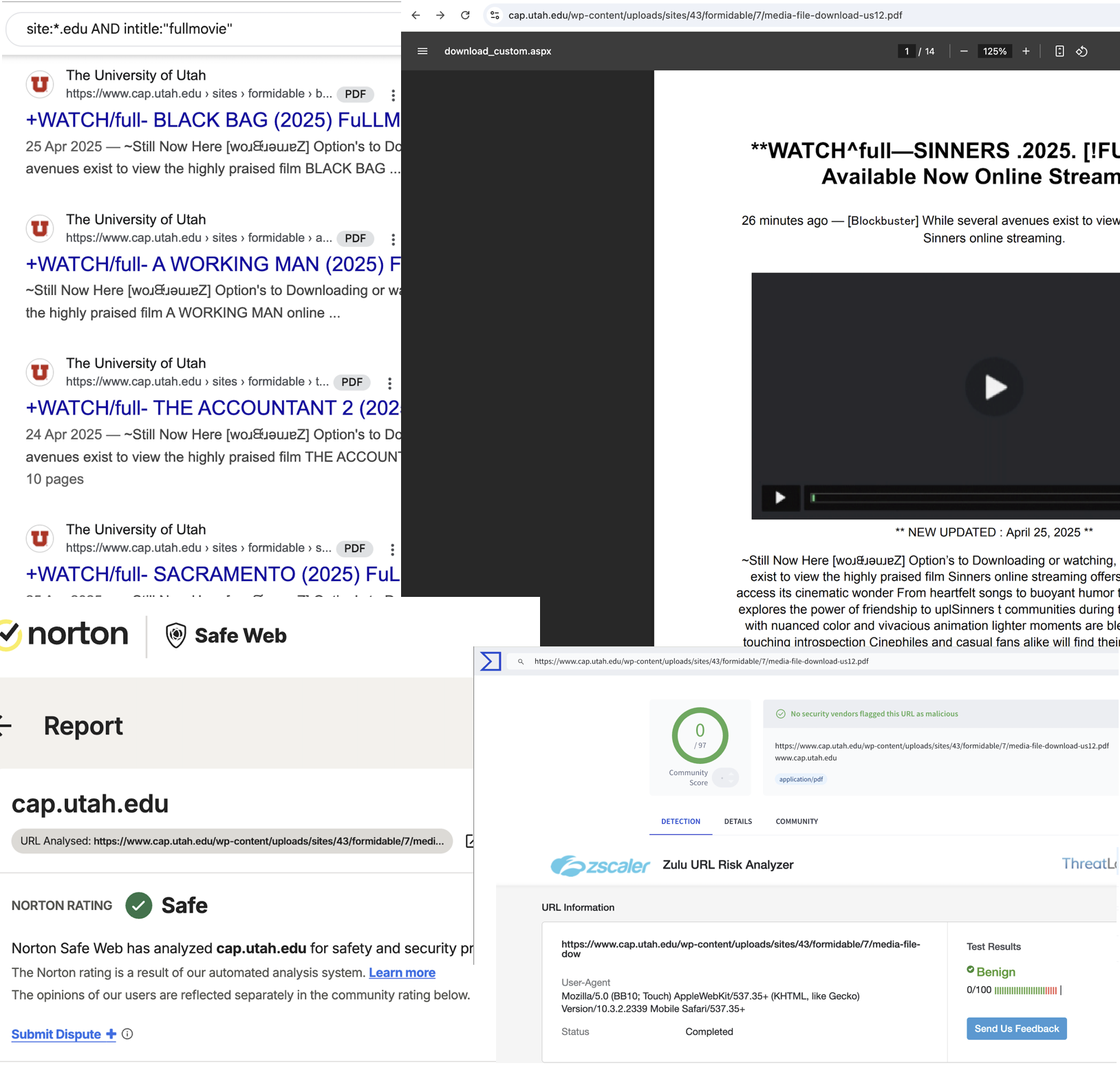Open the PDF viewer sidebar menu

click(422, 51)
